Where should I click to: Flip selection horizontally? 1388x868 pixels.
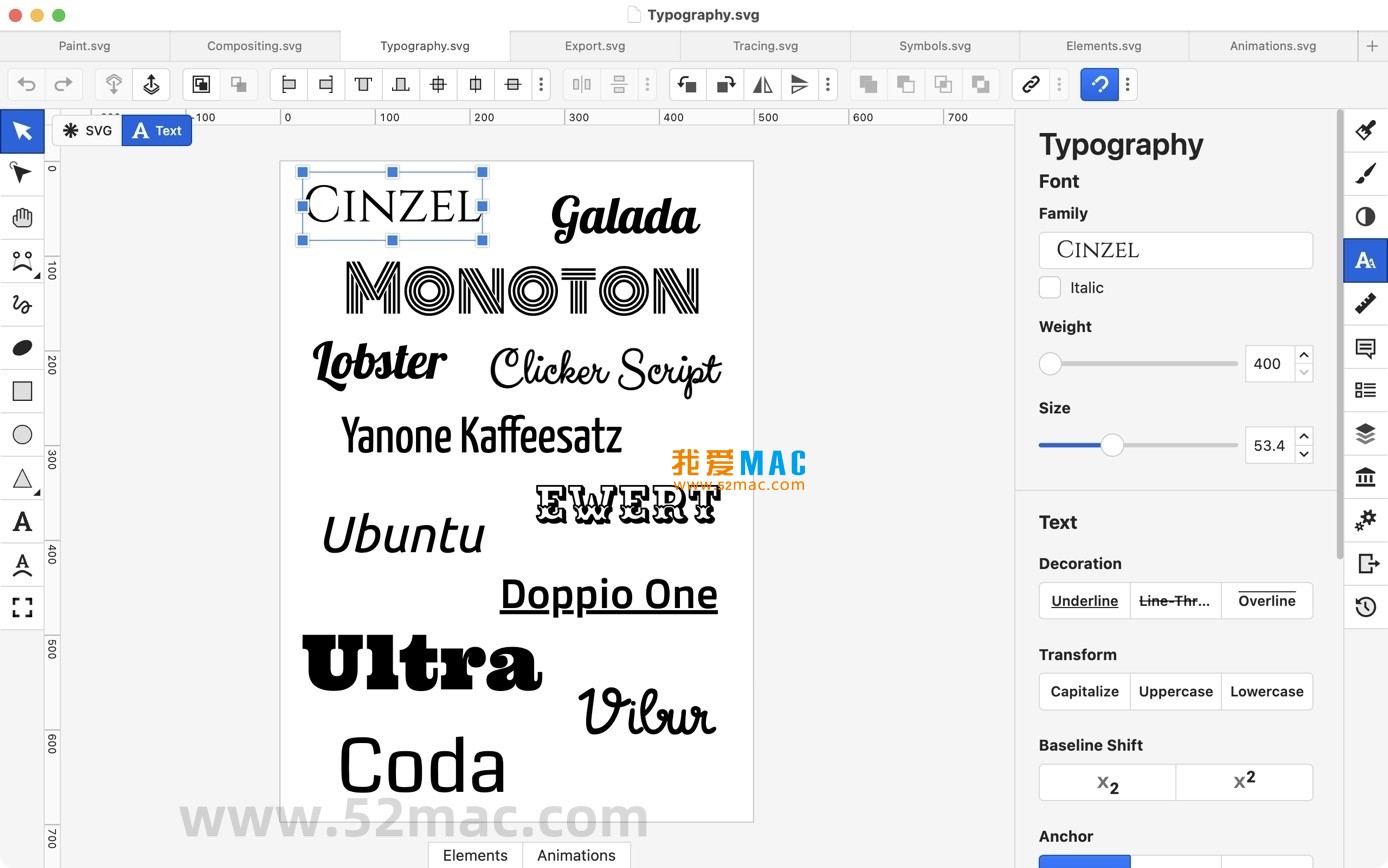coord(762,85)
